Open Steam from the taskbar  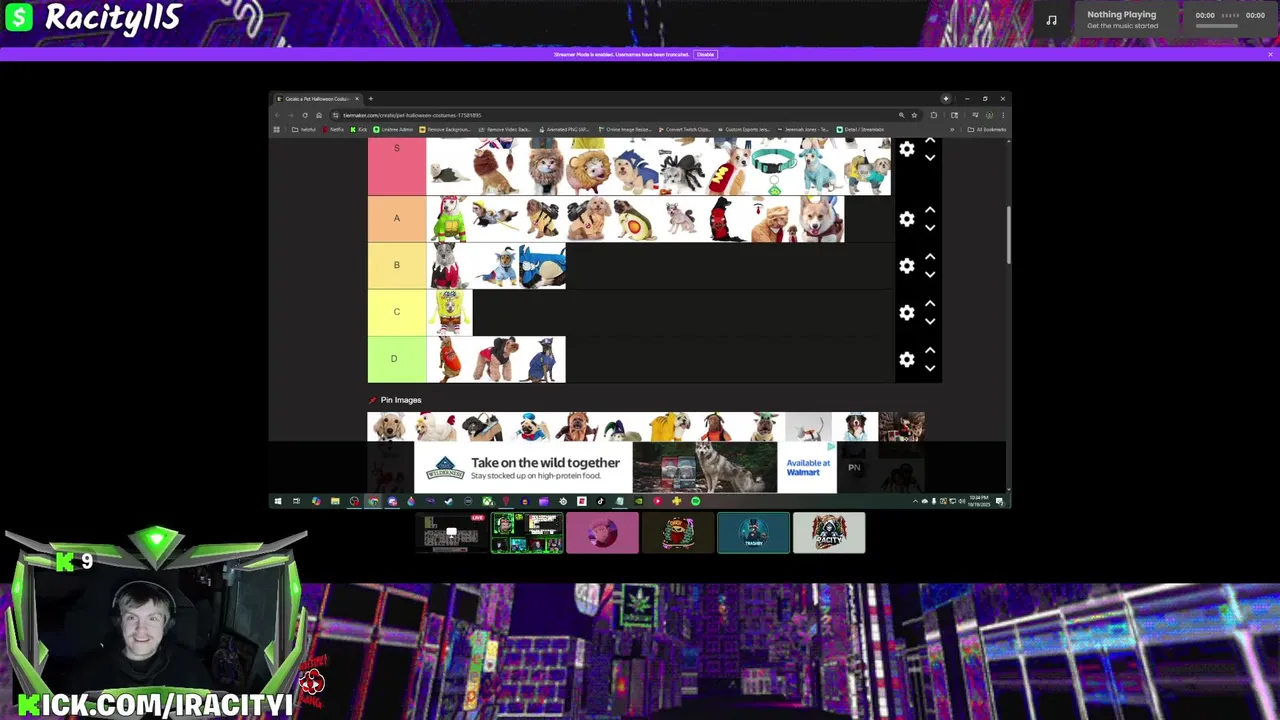[x=449, y=501]
